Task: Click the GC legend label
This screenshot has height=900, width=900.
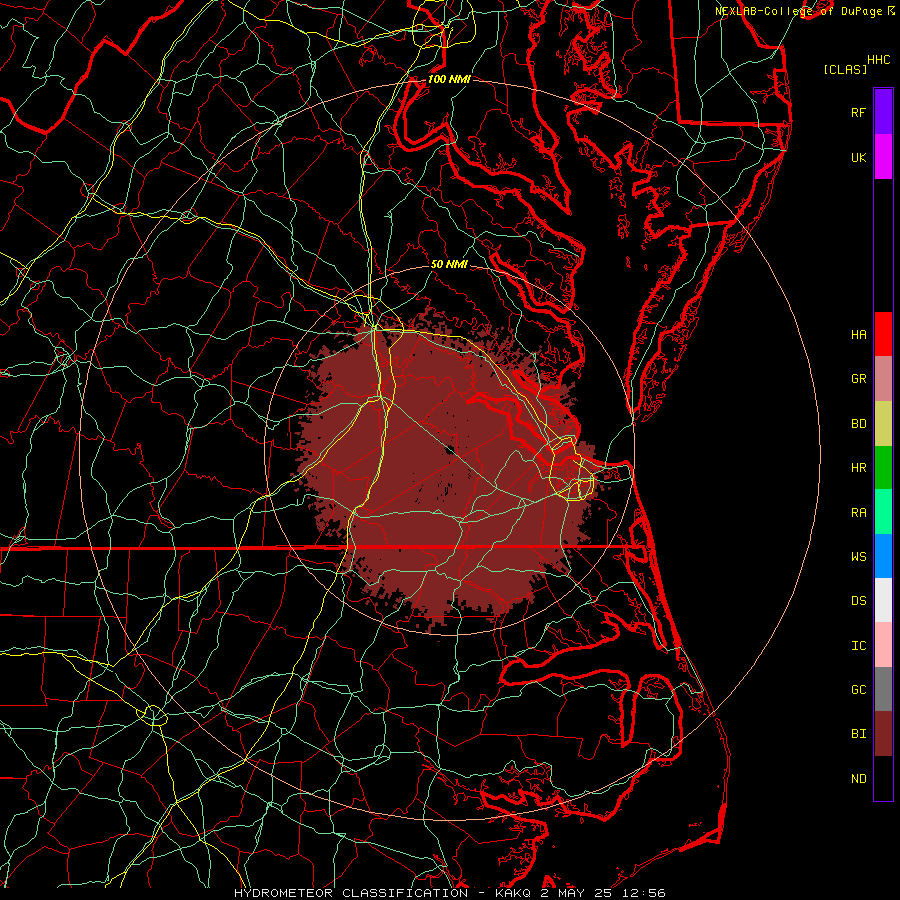Action: click(x=858, y=690)
